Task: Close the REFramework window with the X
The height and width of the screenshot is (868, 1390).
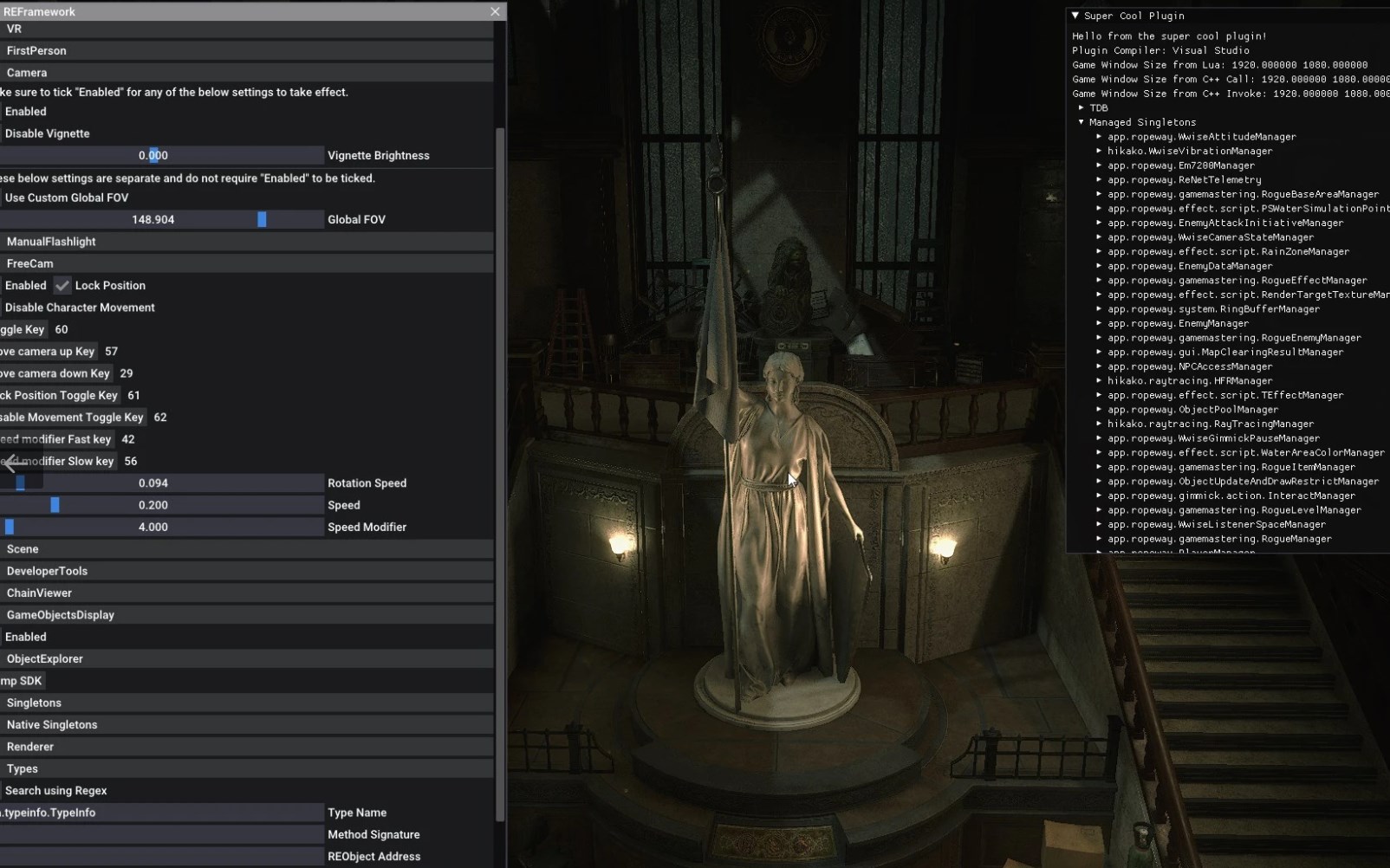Action: point(495,11)
